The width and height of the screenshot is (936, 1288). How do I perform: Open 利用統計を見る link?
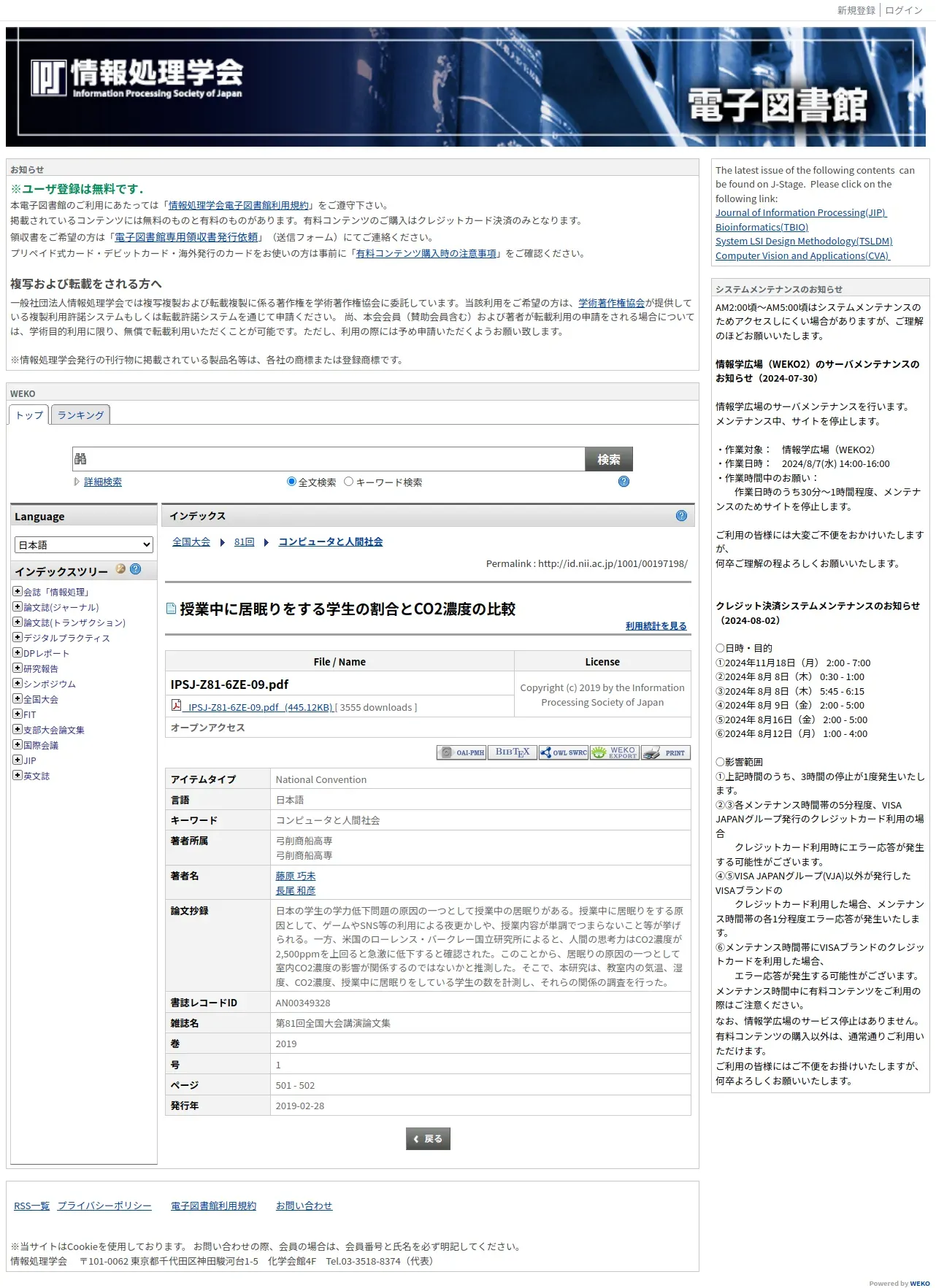(x=656, y=625)
